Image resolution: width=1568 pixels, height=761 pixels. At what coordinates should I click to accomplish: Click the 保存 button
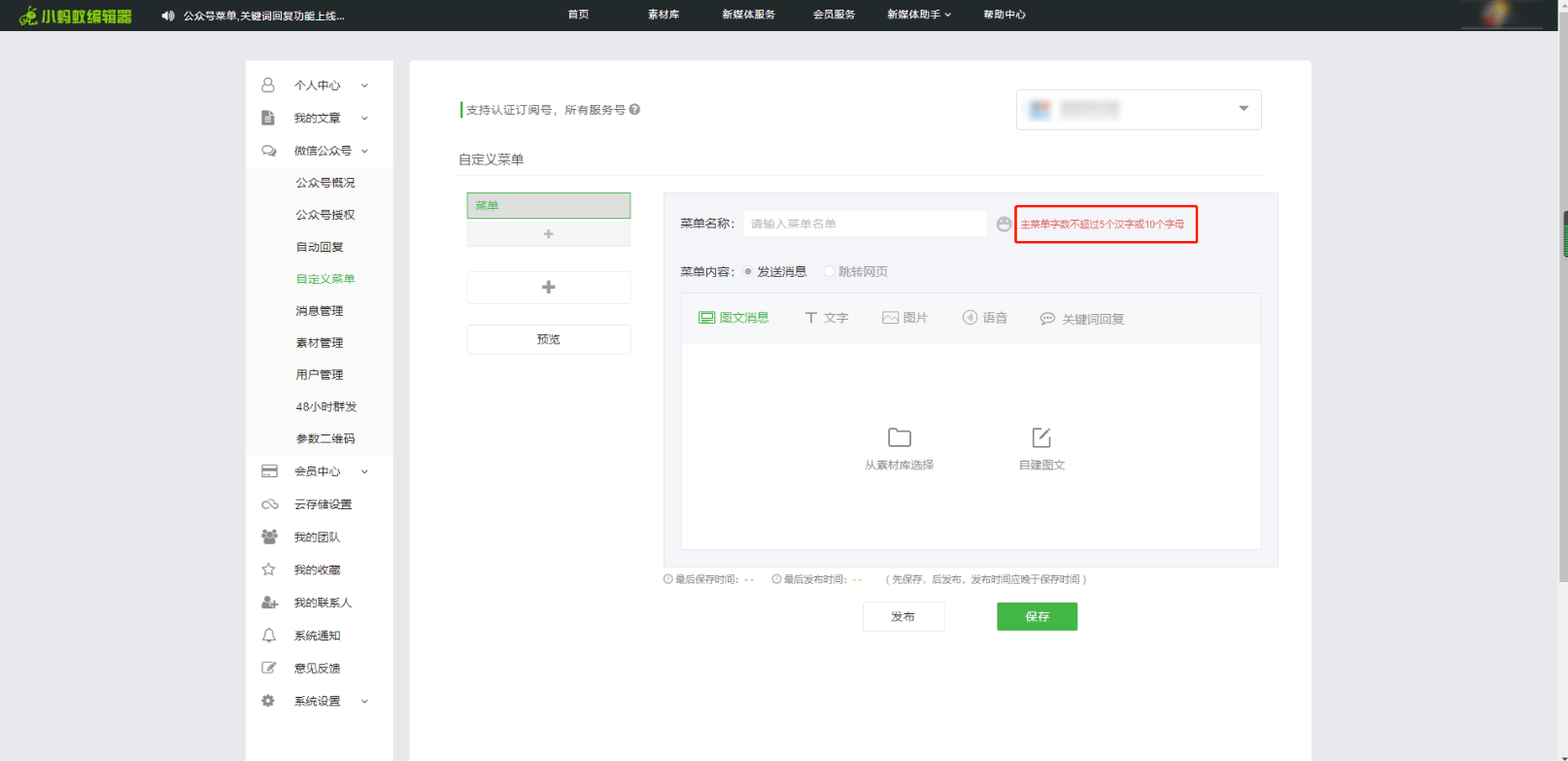coord(1037,616)
